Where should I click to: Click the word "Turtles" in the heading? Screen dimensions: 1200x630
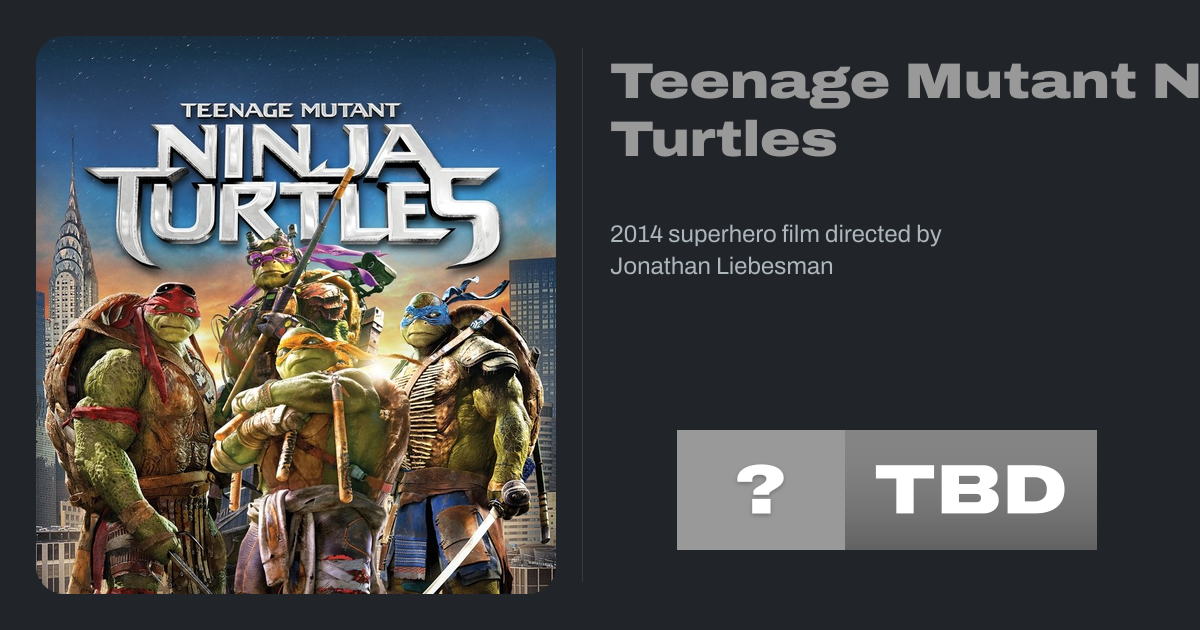pos(723,140)
